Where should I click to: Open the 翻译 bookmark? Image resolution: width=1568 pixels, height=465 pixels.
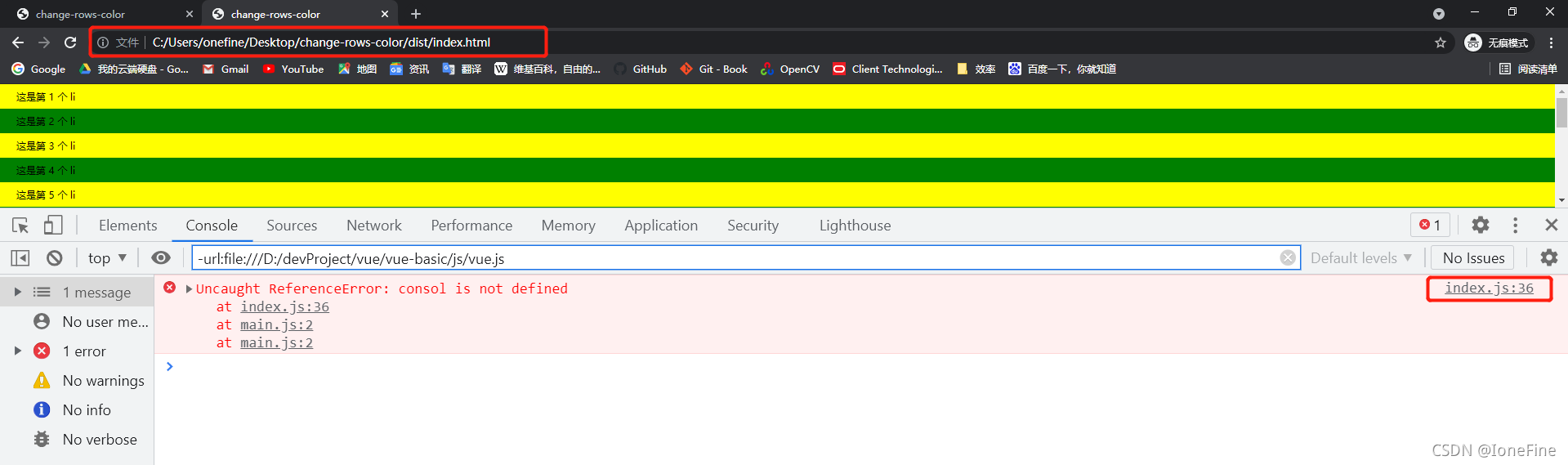462,69
